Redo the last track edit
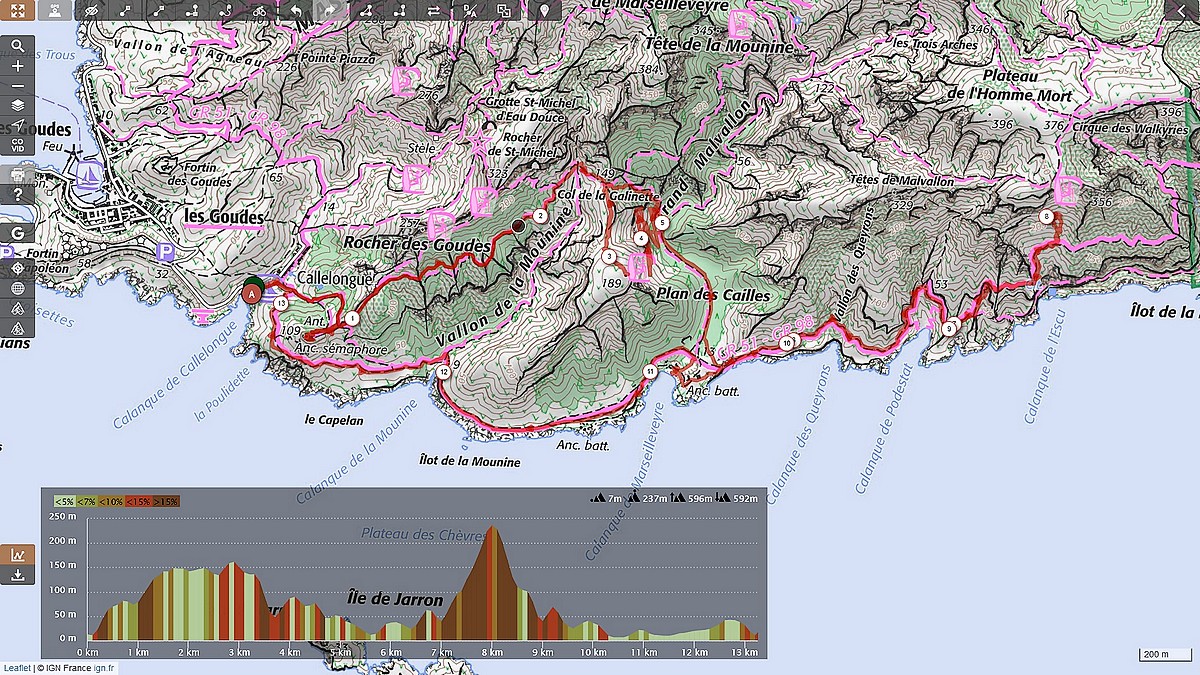This screenshot has width=1200, height=675. click(329, 11)
